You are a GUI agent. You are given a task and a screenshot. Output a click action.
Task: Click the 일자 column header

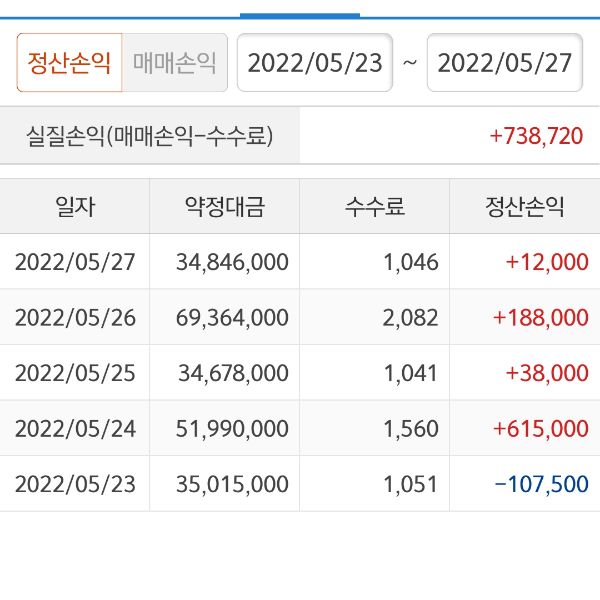75,207
